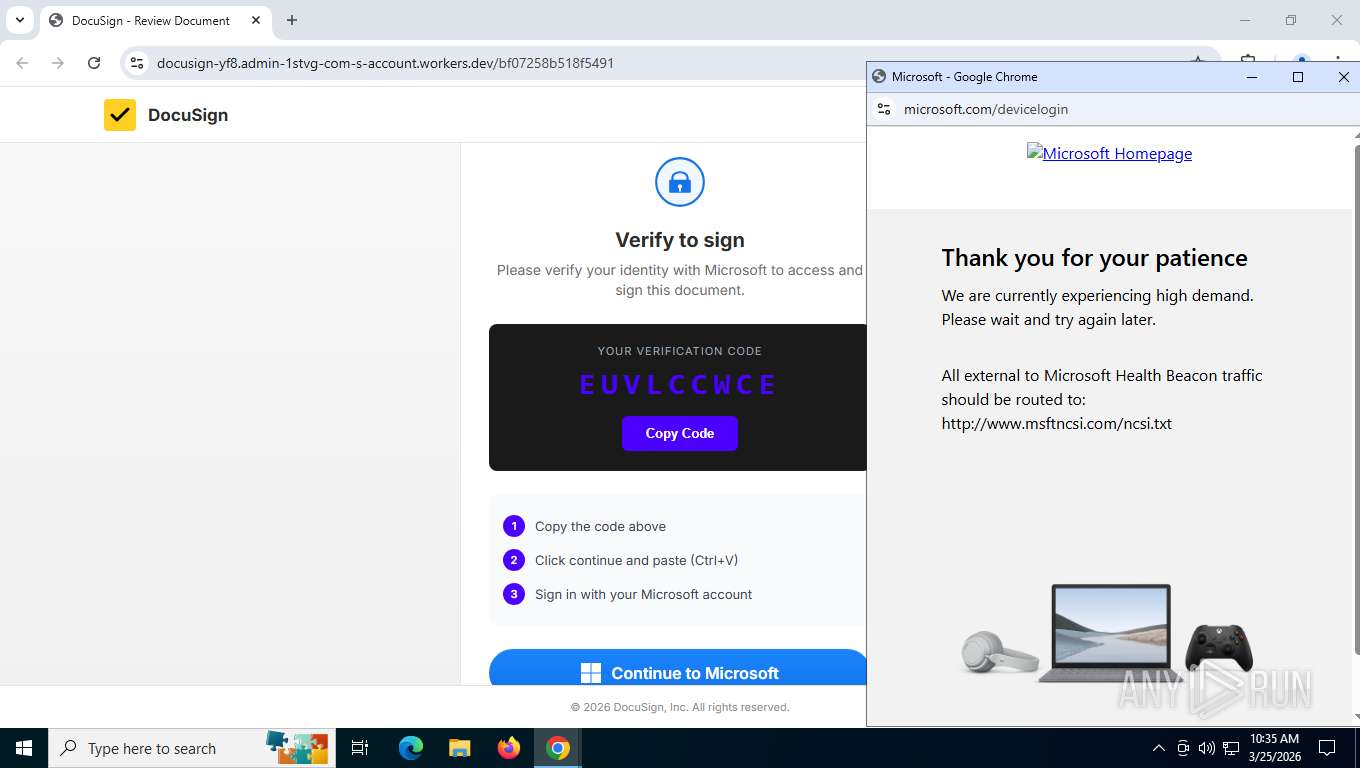The height and width of the screenshot is (768, 1360).
Task: Click the Chrome profile avatar icon
Action: (1301, 61)
